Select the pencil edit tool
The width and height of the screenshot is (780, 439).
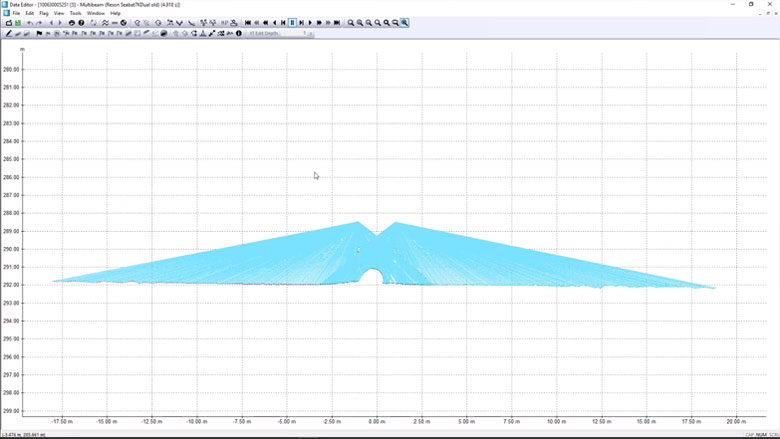(x=9, y=33)
